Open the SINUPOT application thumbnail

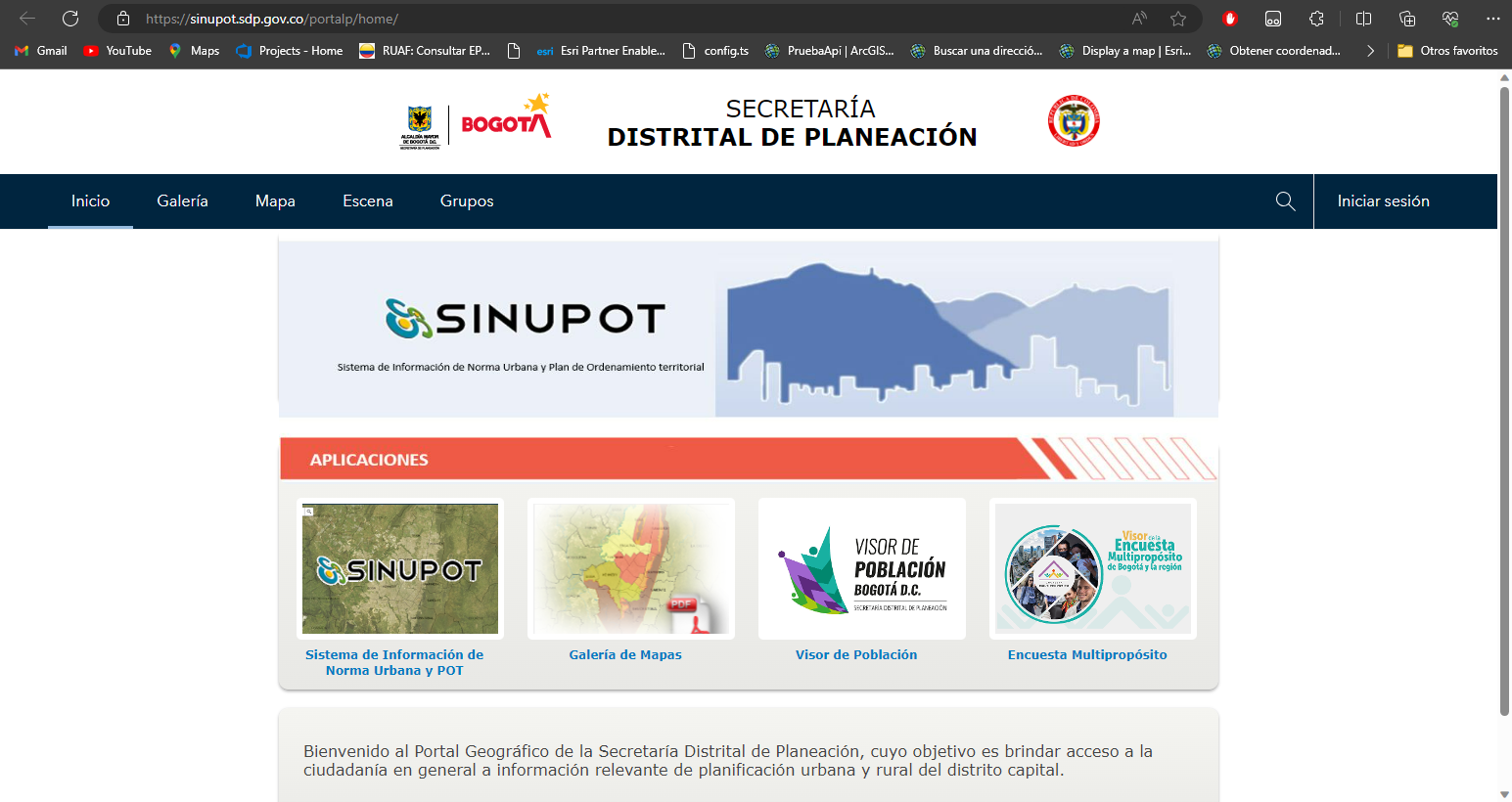(x=400, y=568)
